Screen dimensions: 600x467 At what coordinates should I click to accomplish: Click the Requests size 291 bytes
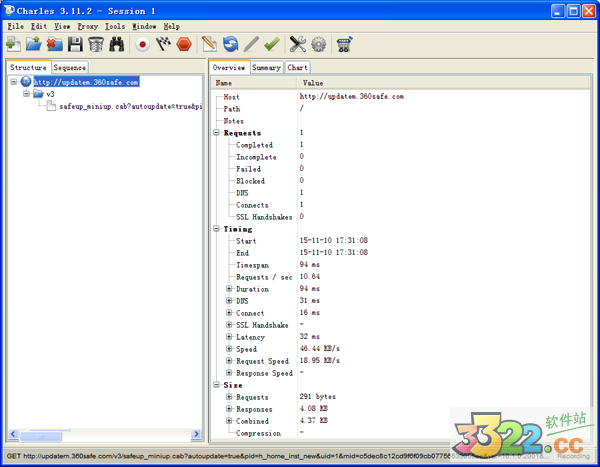pyautogui.click(x=318, y=397)
